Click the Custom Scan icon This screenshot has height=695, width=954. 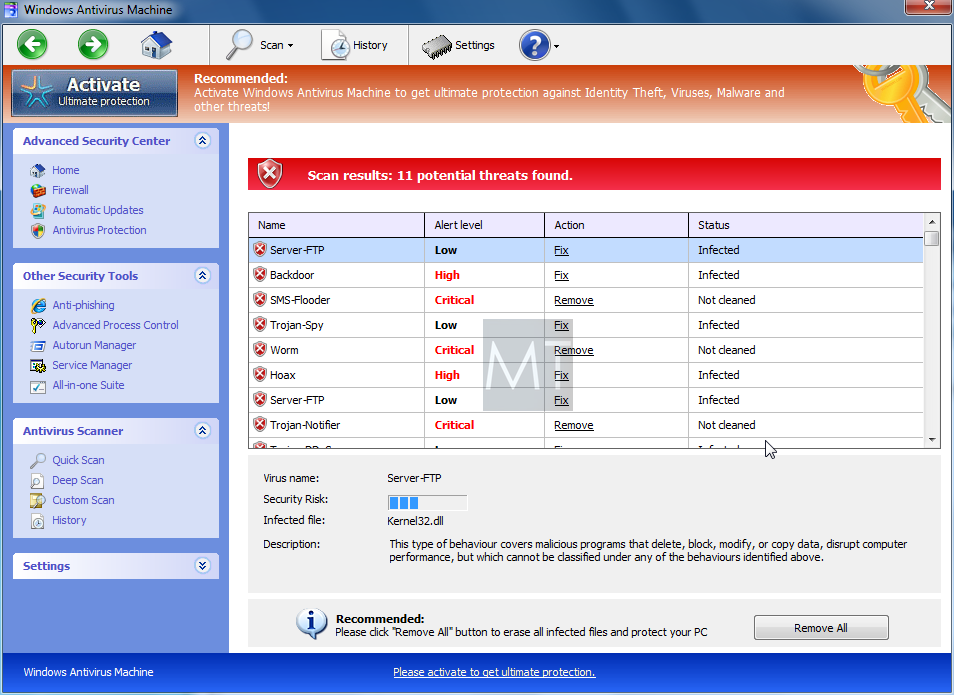coord(37,501)
